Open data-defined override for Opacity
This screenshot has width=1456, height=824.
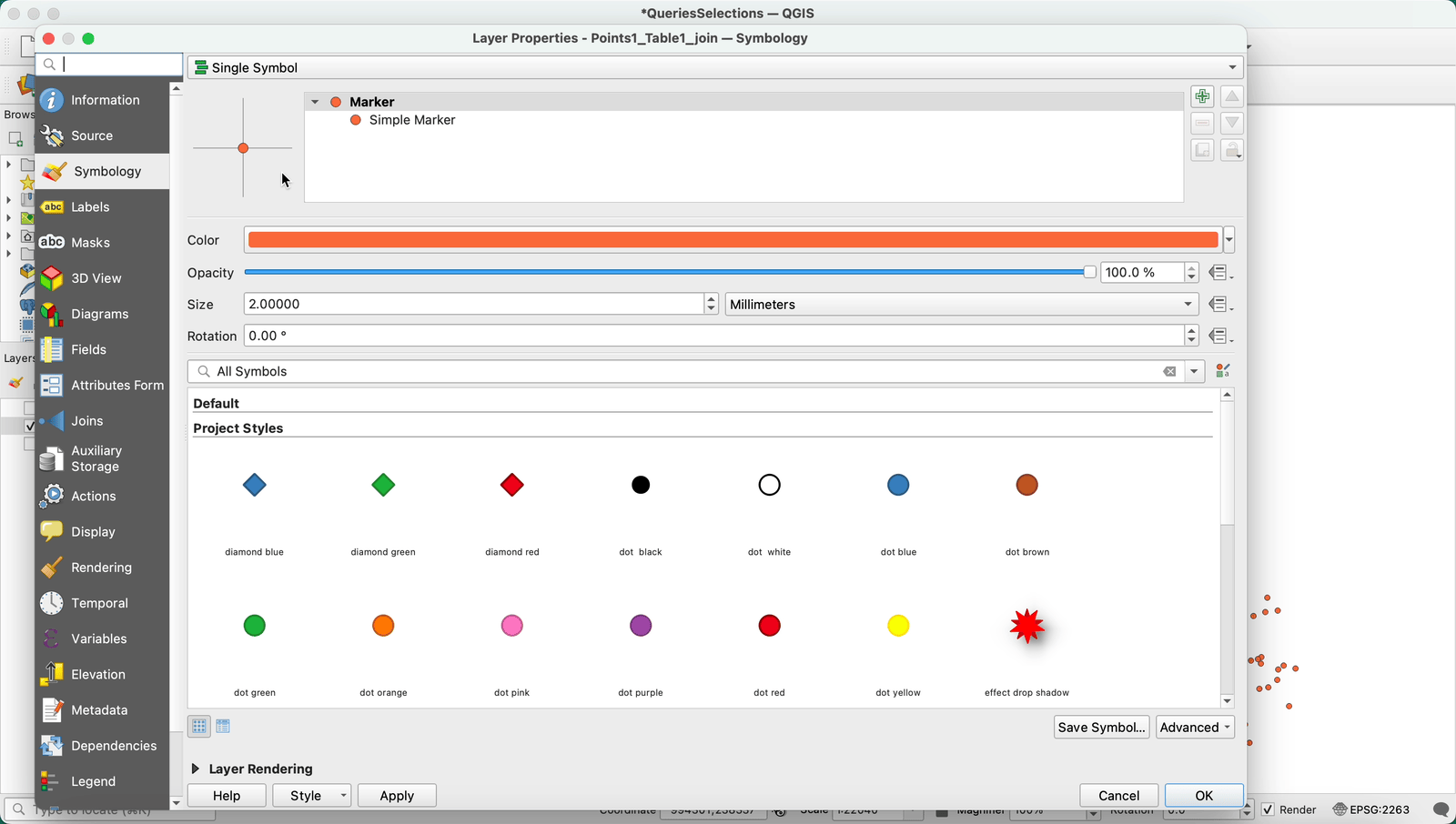click(x=1220, y=273)
